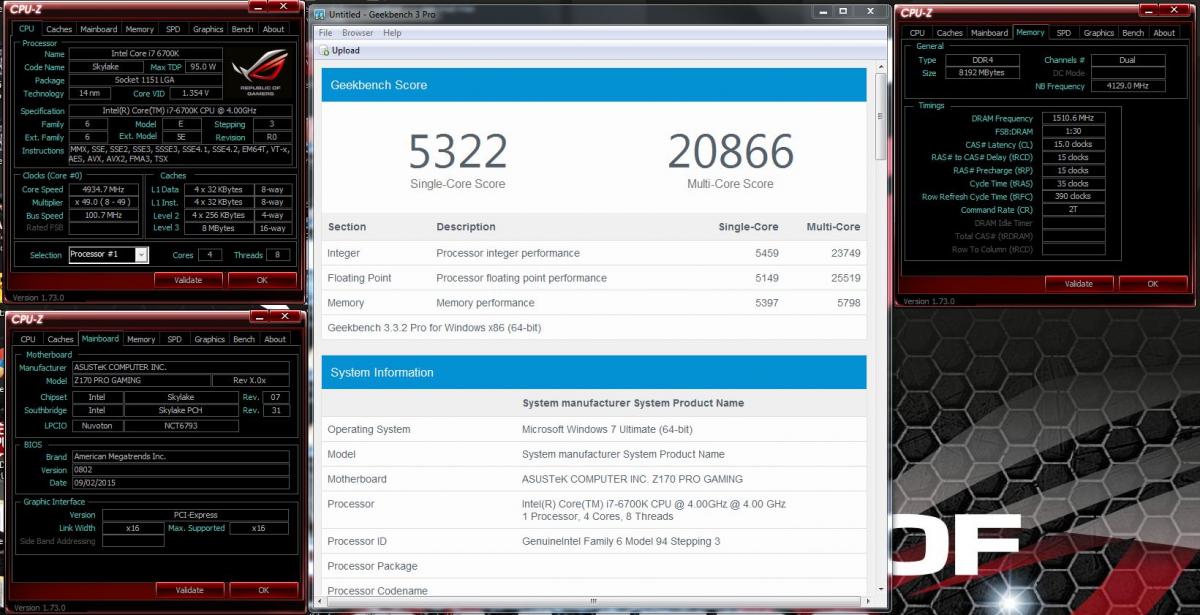Click the Intel Core i7 6700K name field

(x=146, y=53)
